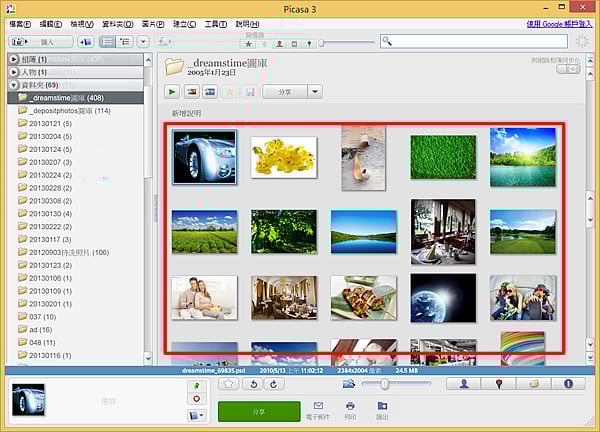Screen dimensions: 600x432
Task: Toggle the sync to web switch
Action: coord(567,69)
